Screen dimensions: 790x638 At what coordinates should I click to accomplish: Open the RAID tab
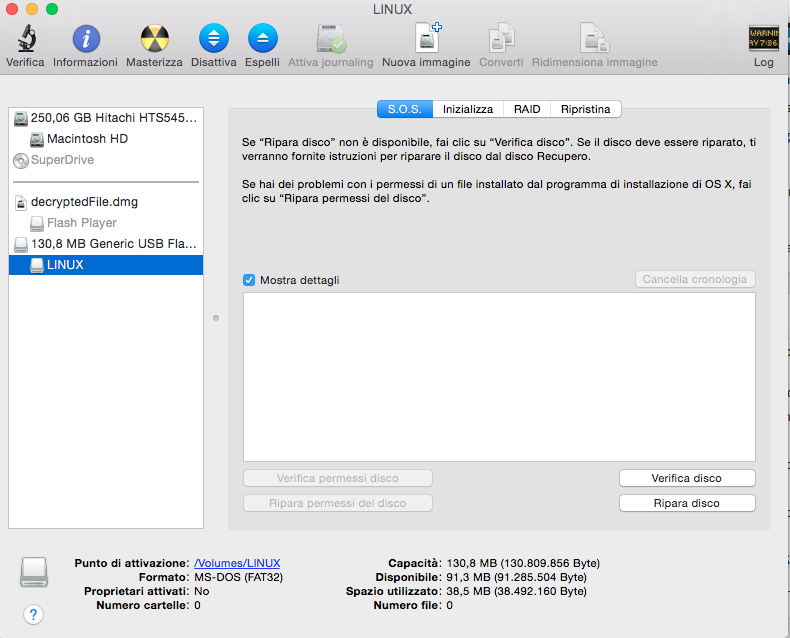tap(527, 109)
